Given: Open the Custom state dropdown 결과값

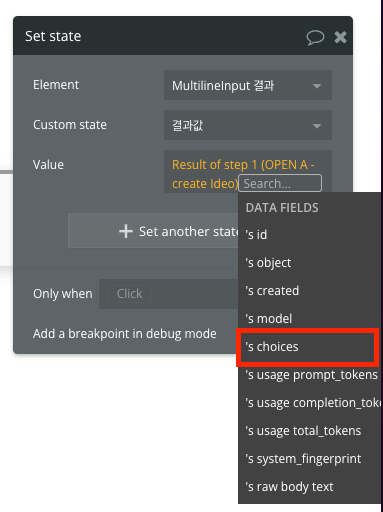Looking at the screenshot, I should click(248, 125).
